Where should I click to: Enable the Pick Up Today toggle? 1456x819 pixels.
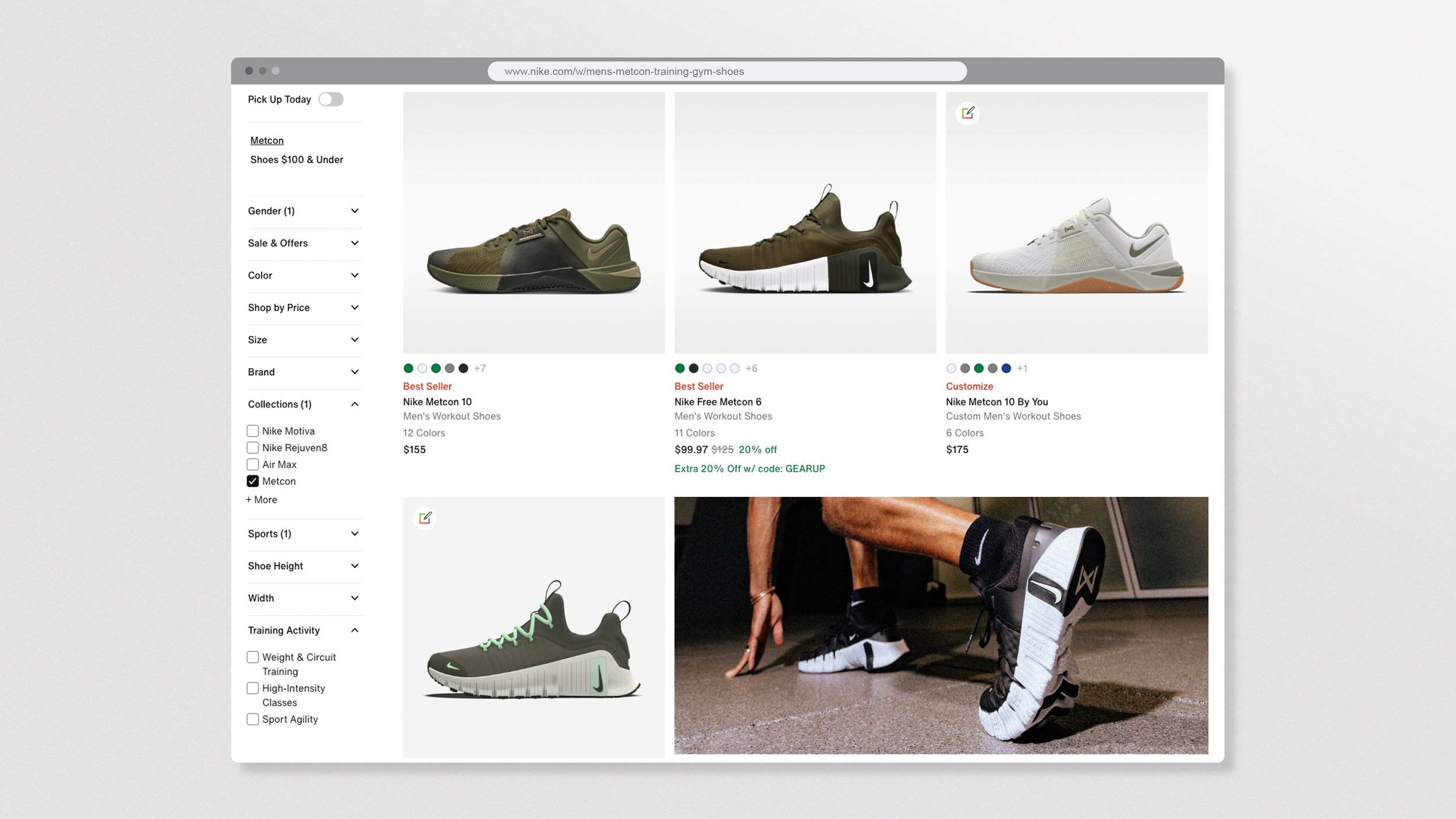[x=331, y=99]
